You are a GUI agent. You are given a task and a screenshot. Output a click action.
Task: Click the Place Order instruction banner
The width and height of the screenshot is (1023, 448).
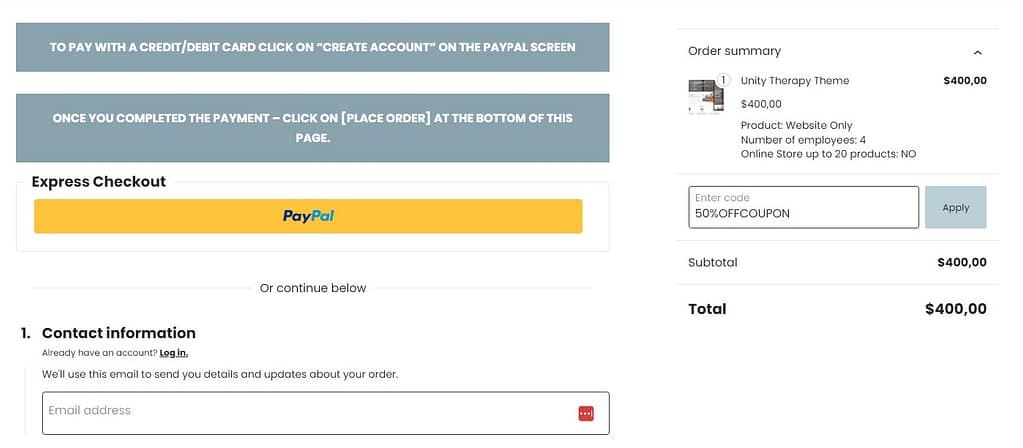(x=312, y=127)
